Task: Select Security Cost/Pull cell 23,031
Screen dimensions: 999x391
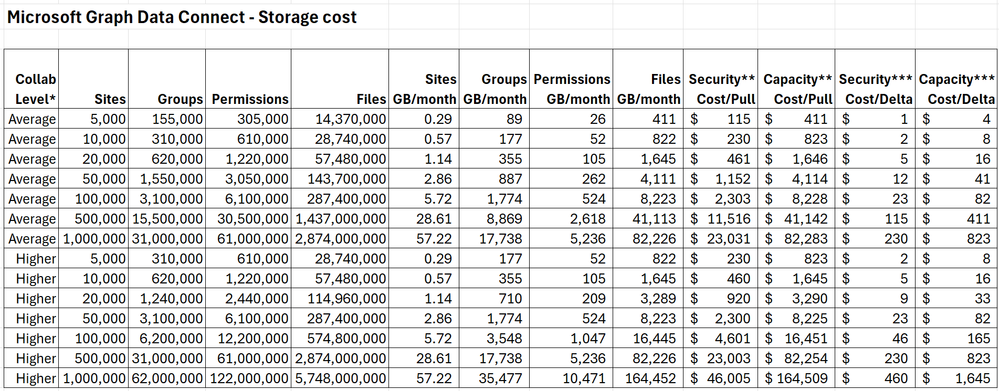Action: click(721, 238)
